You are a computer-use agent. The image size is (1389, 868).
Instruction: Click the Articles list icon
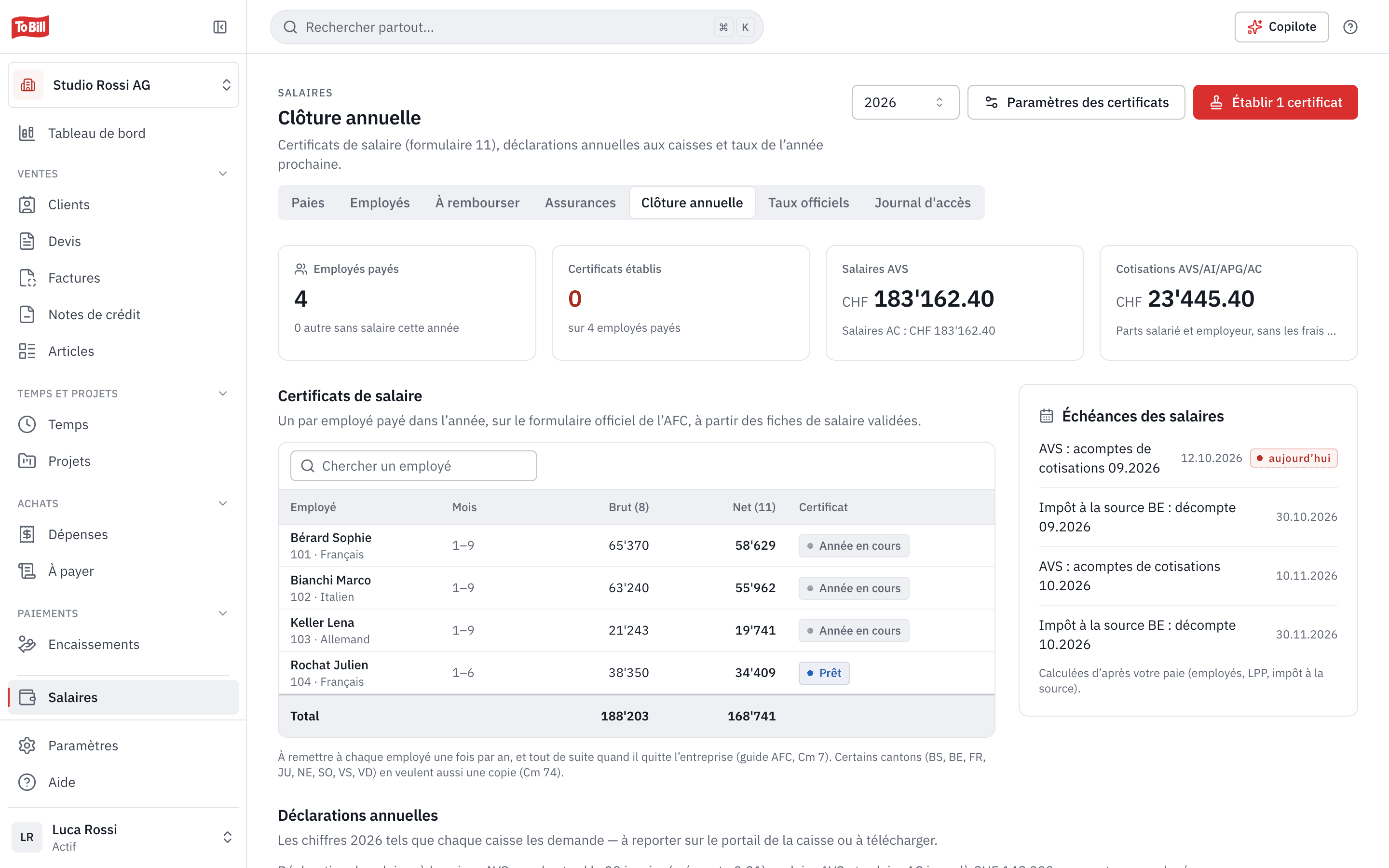tap(27, 352)
